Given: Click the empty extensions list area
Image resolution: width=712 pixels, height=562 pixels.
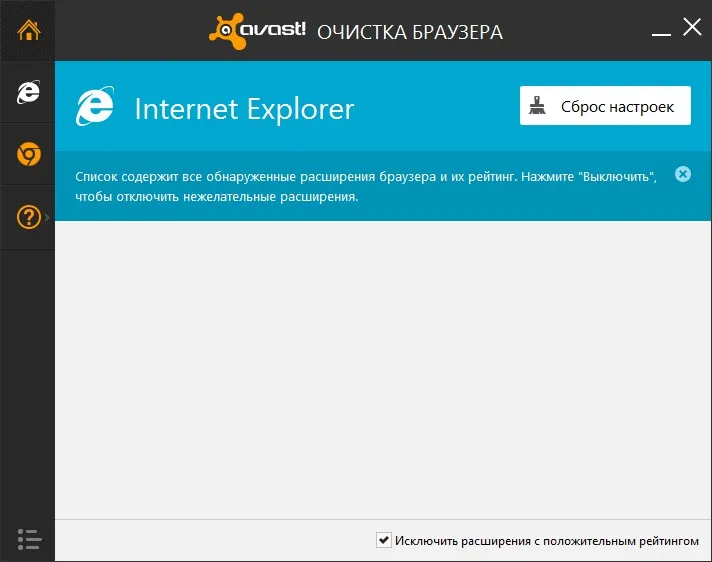Looking at the screenshot, I should (x=383, y=370).
